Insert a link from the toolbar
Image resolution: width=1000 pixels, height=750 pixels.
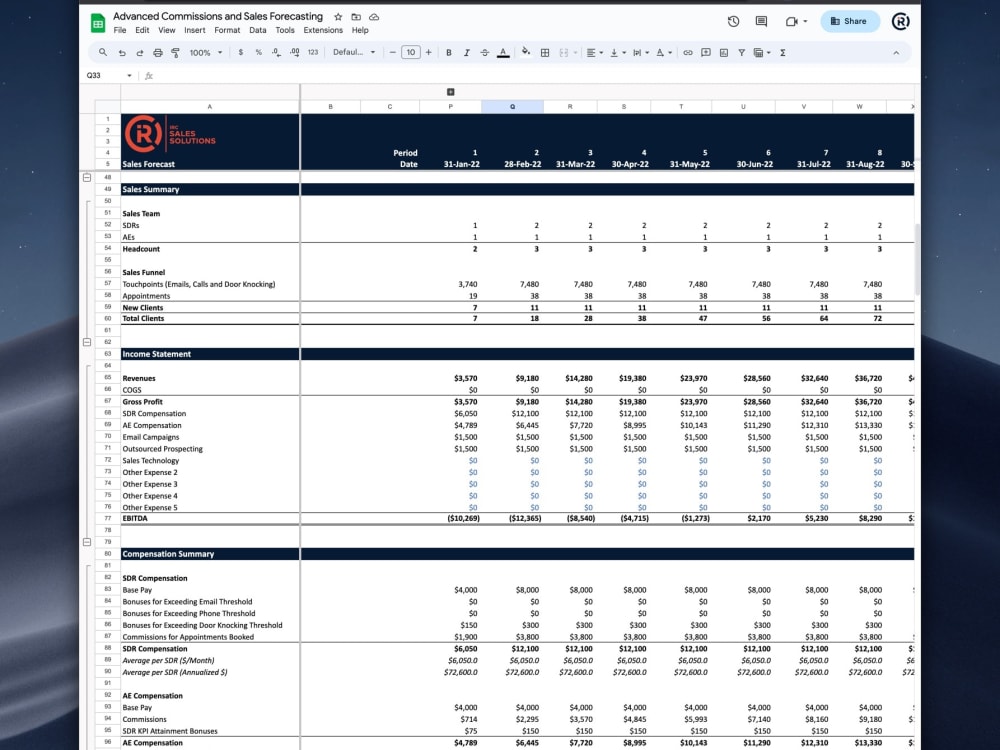pyautogui.click(x=688, y=53)
